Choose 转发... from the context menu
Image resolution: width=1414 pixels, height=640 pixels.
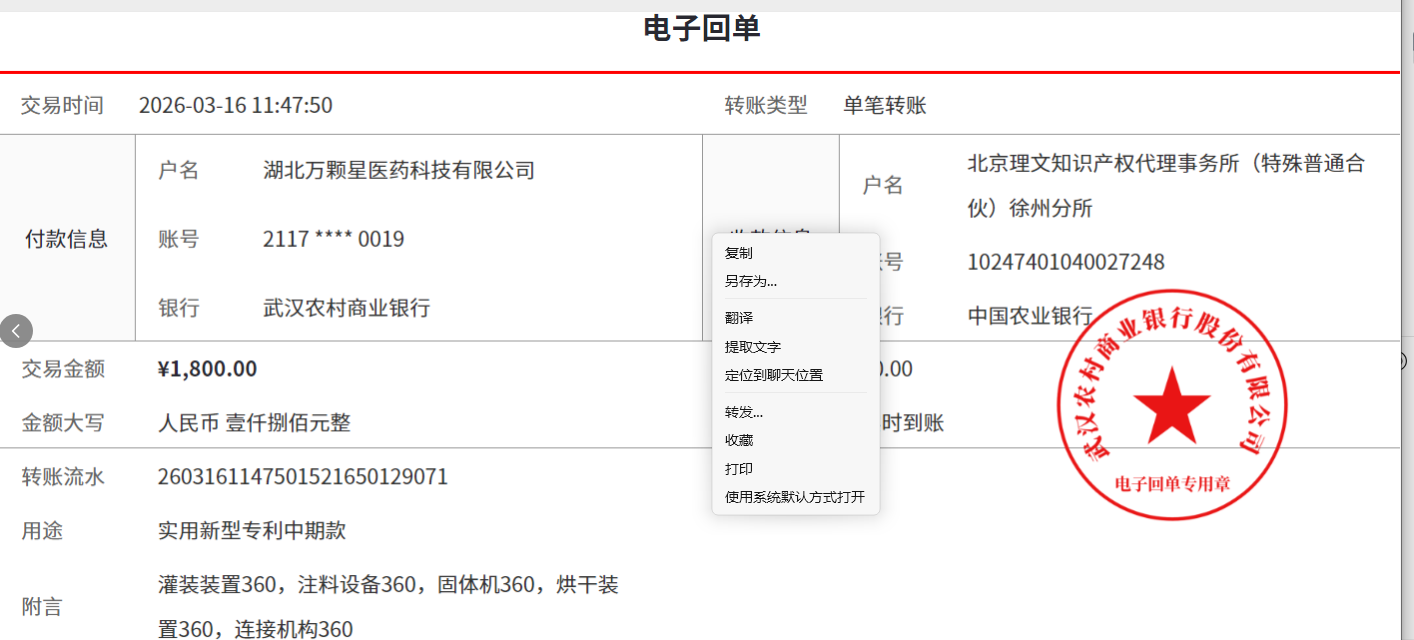click(744, 412)
